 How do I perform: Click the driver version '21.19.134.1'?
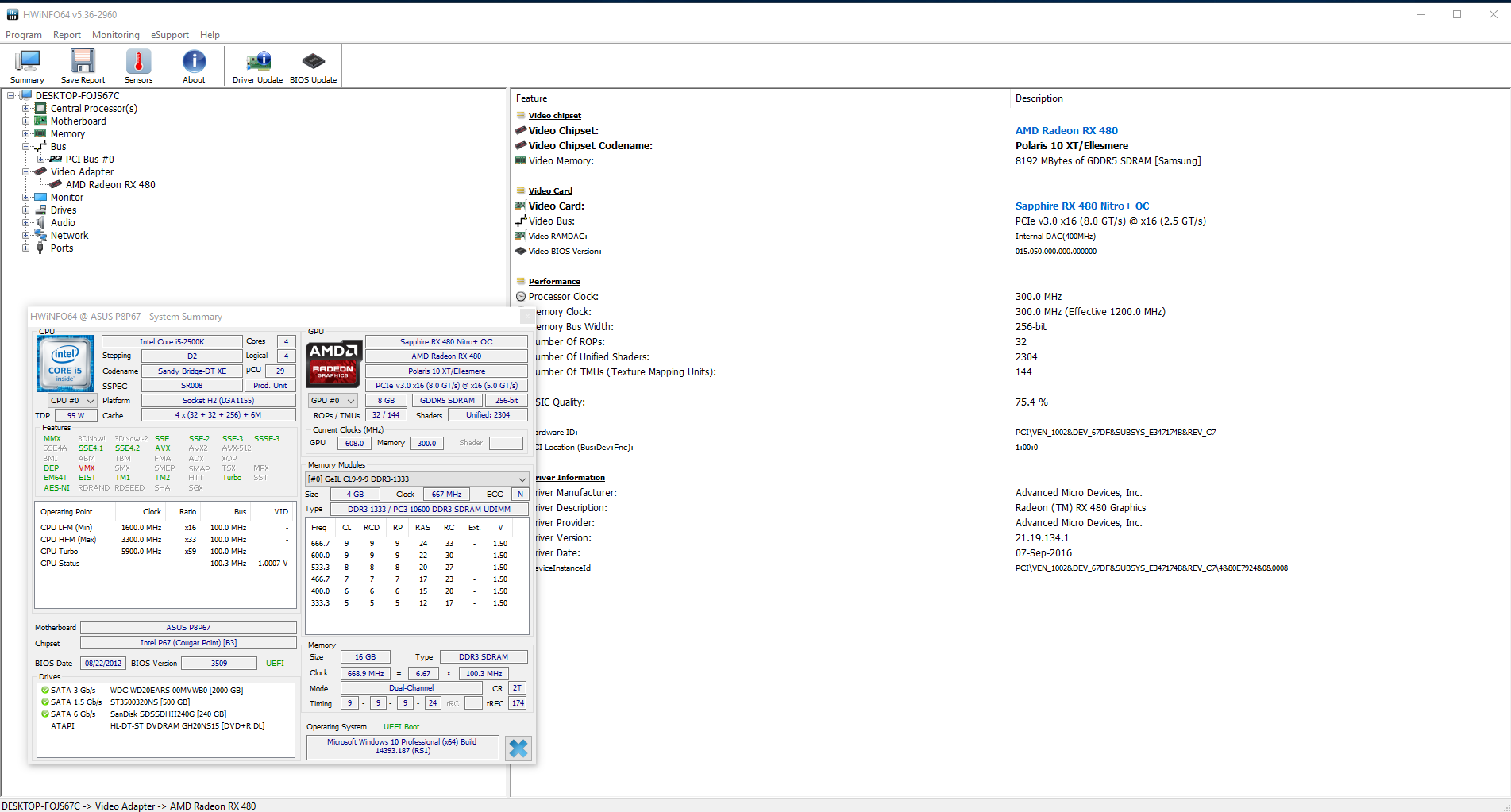click(x=1042, y=538)
